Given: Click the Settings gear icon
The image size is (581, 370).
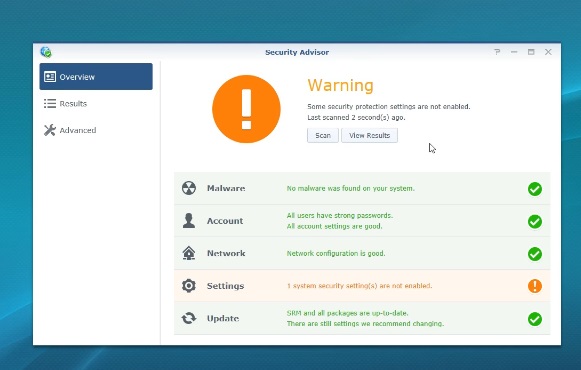Looking at the screenshot, I should pos(189,286).
